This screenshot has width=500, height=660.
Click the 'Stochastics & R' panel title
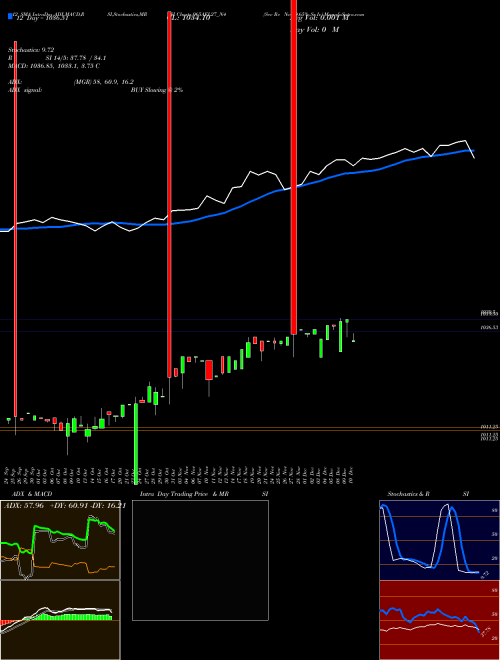click(409, 494)
